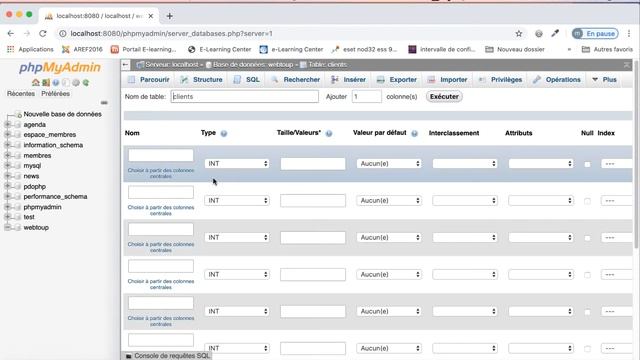Open the Opérations tab
The width and height of the screenshot is (640, 360).
(x=557, y=80)
